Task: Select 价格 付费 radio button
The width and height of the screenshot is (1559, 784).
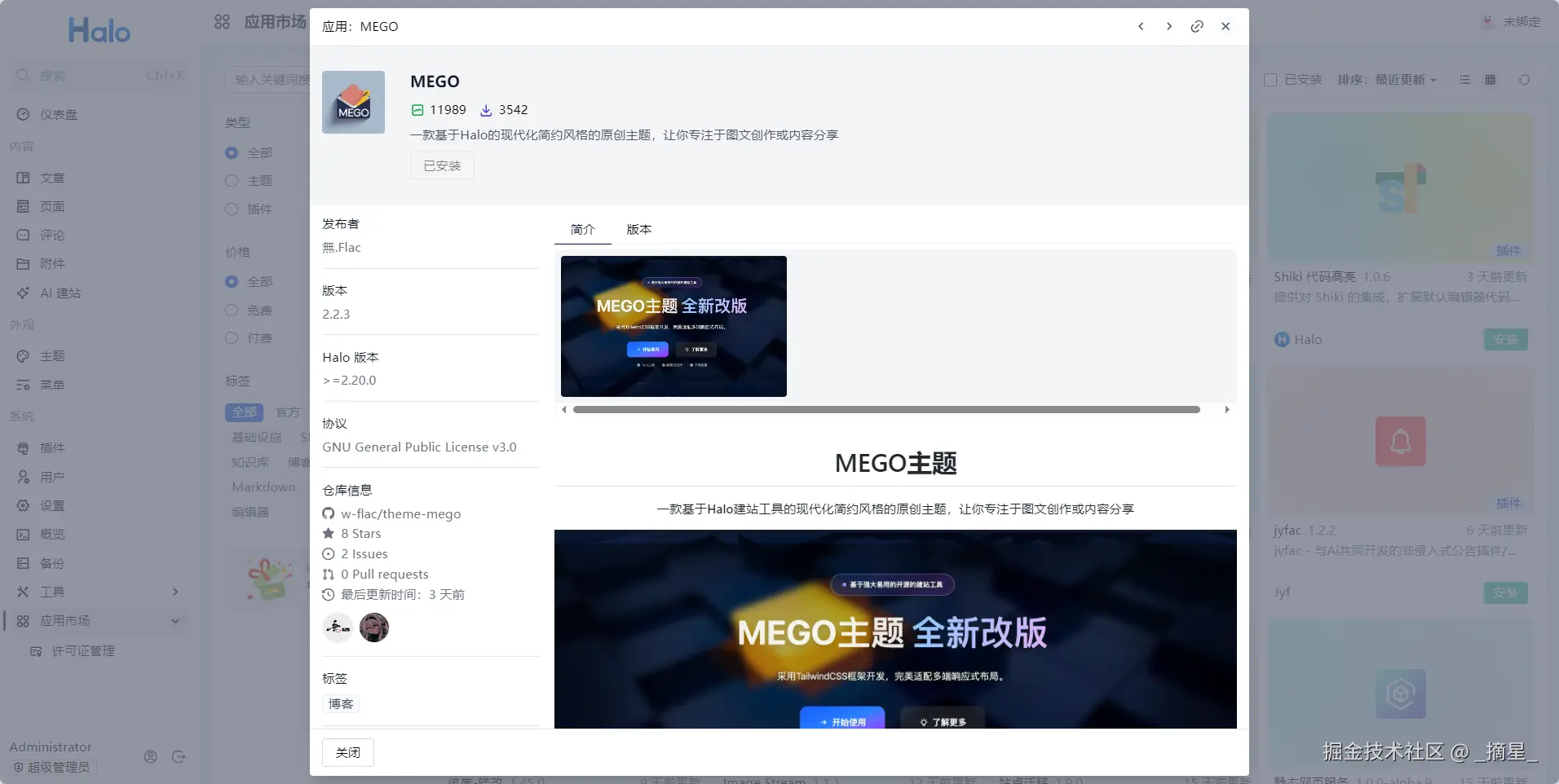Action: [232, 338]
